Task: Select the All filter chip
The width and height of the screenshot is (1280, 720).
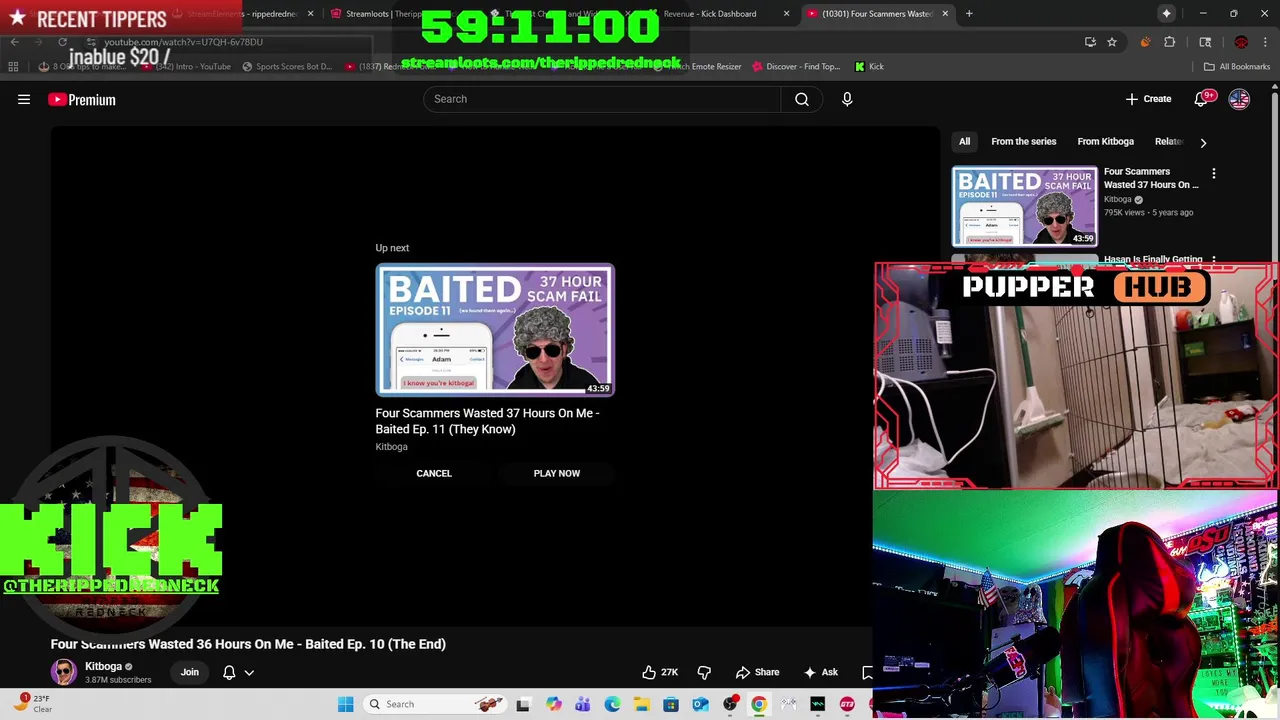Action: point(964,142)
